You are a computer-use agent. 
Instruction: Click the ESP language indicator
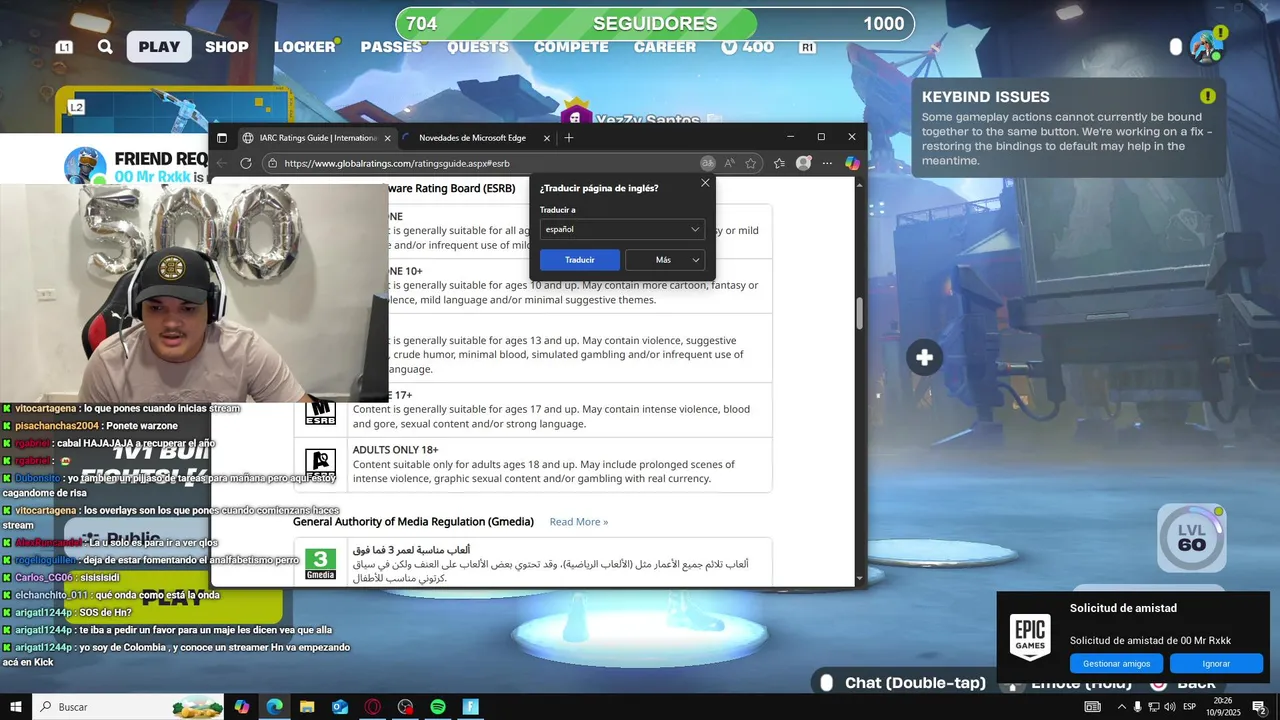pos(1189,707)
